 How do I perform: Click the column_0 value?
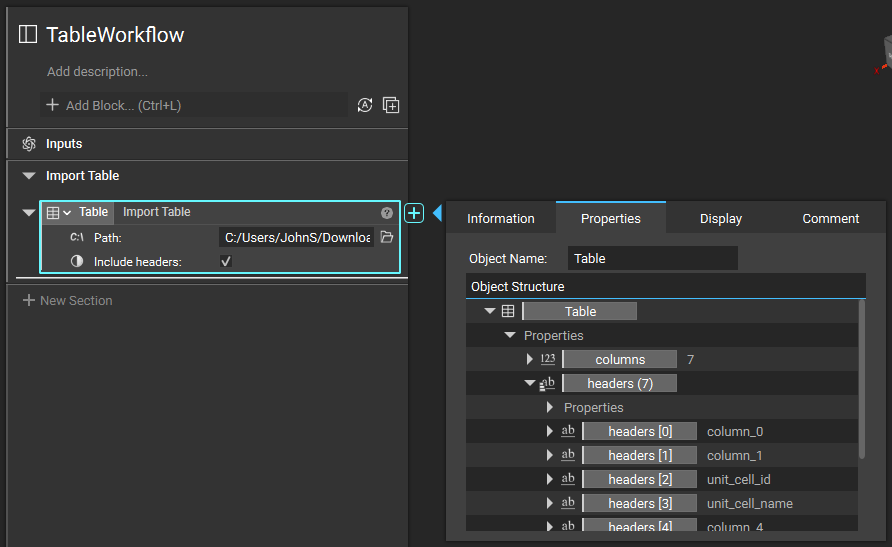pyautogui.click(x=735, y=432)
